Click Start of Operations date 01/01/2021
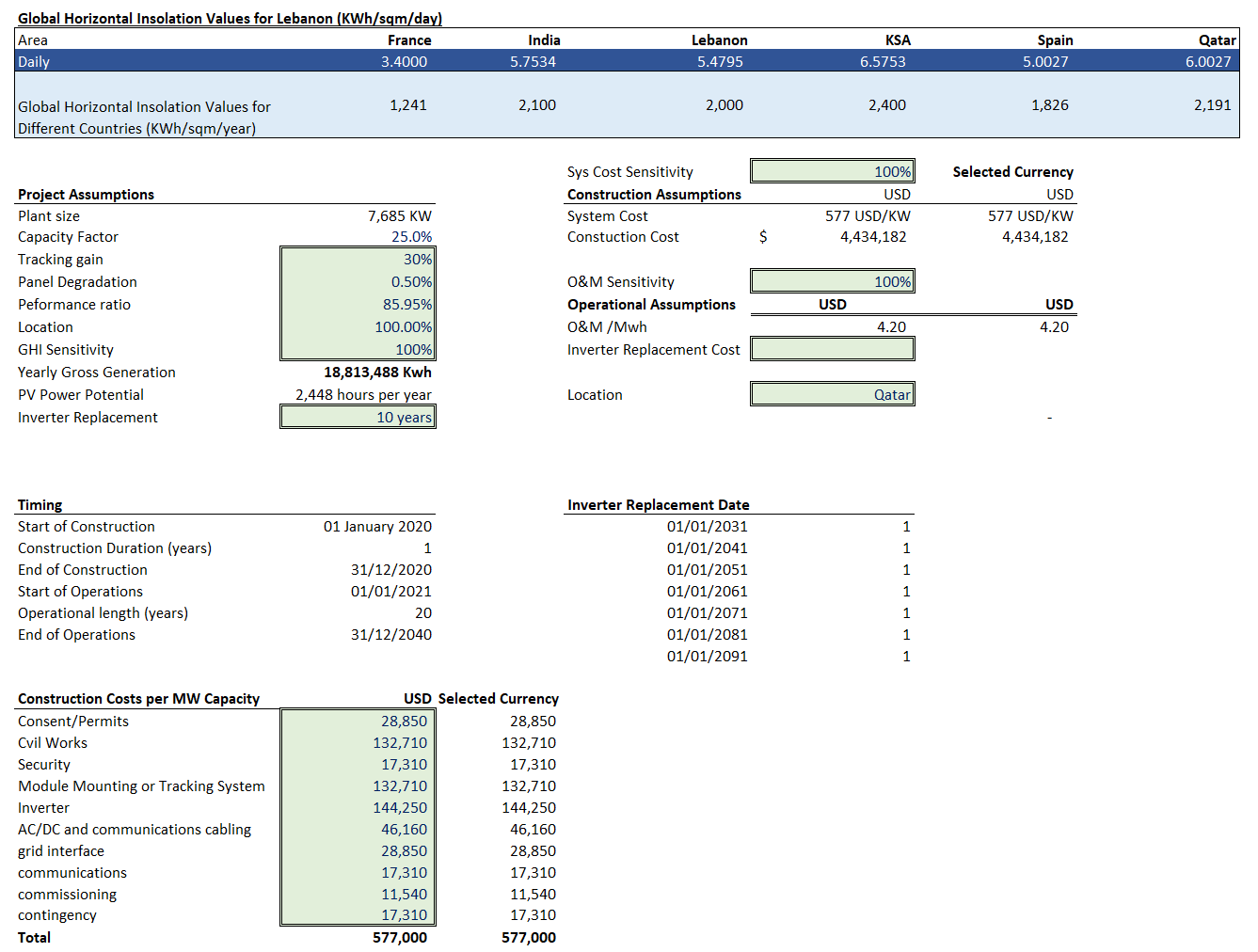 pyautogui.click(x=391, y=591)
